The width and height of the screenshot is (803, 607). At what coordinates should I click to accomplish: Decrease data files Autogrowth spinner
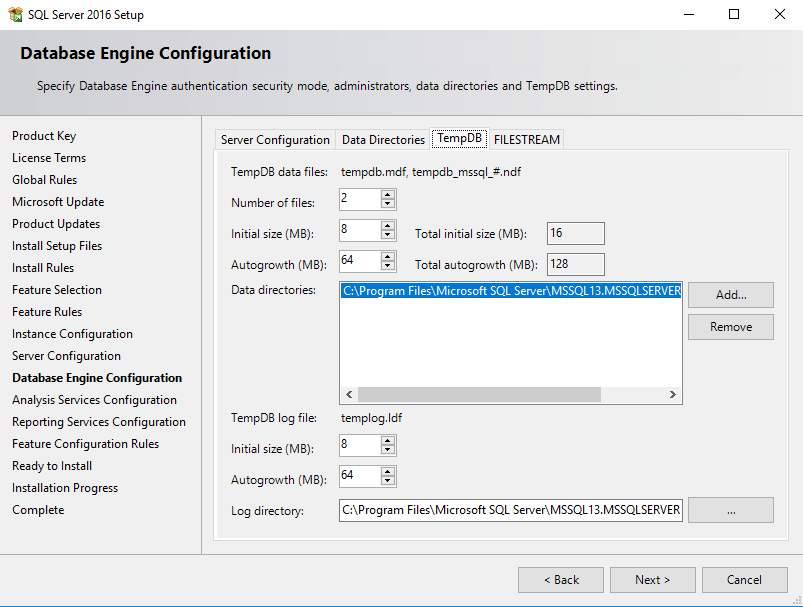click(x=388, y=265)
